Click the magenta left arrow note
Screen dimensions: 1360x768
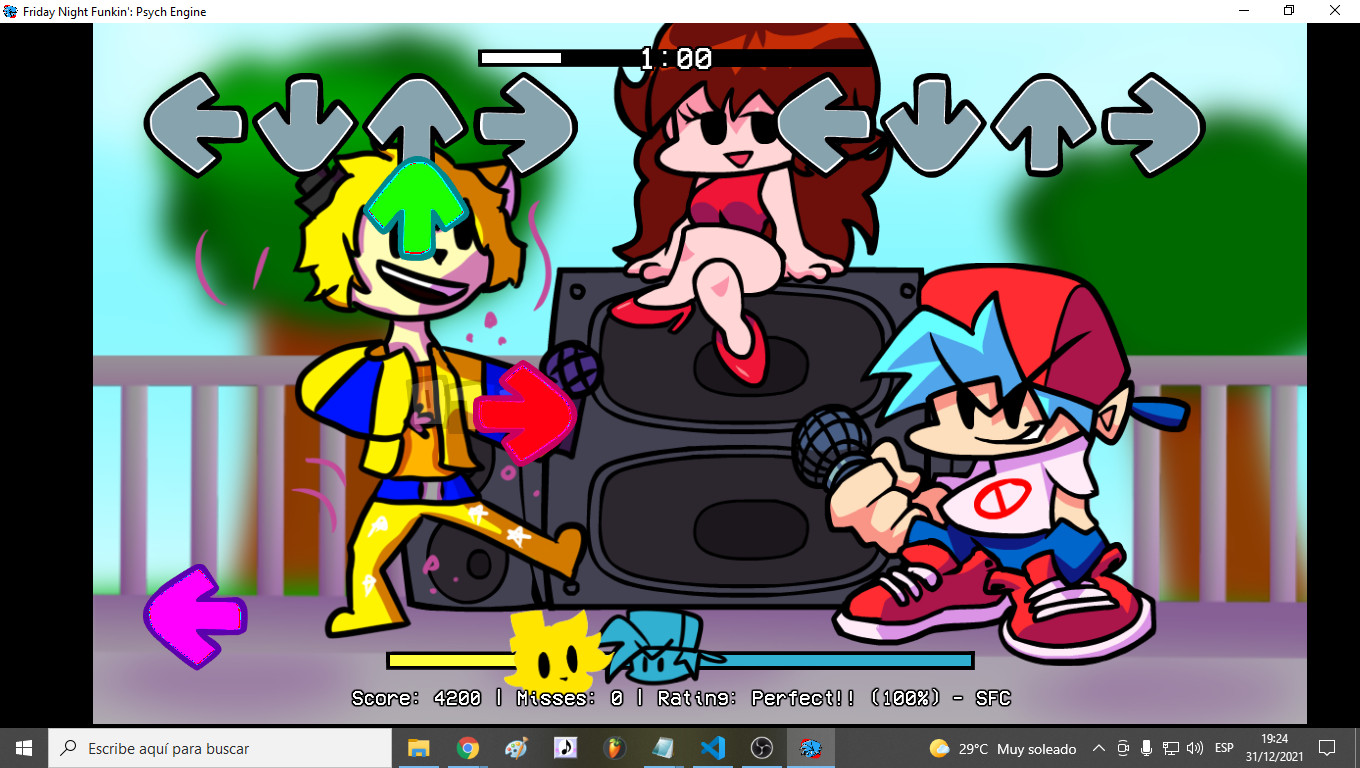click(x=194, y=617)
